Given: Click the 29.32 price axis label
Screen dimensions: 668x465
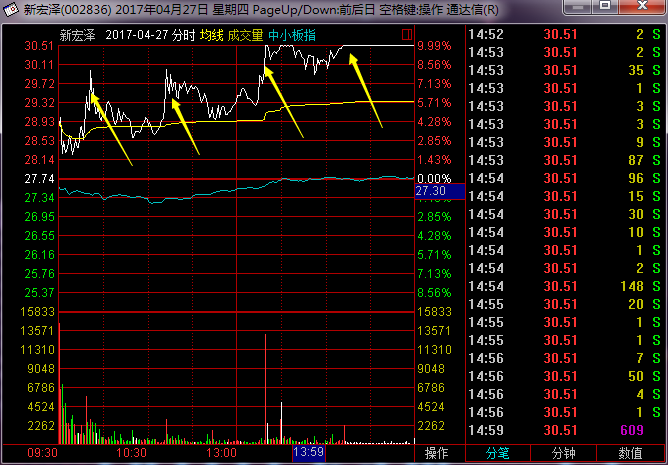Looking at the screenshot, I should coord(39,103).
